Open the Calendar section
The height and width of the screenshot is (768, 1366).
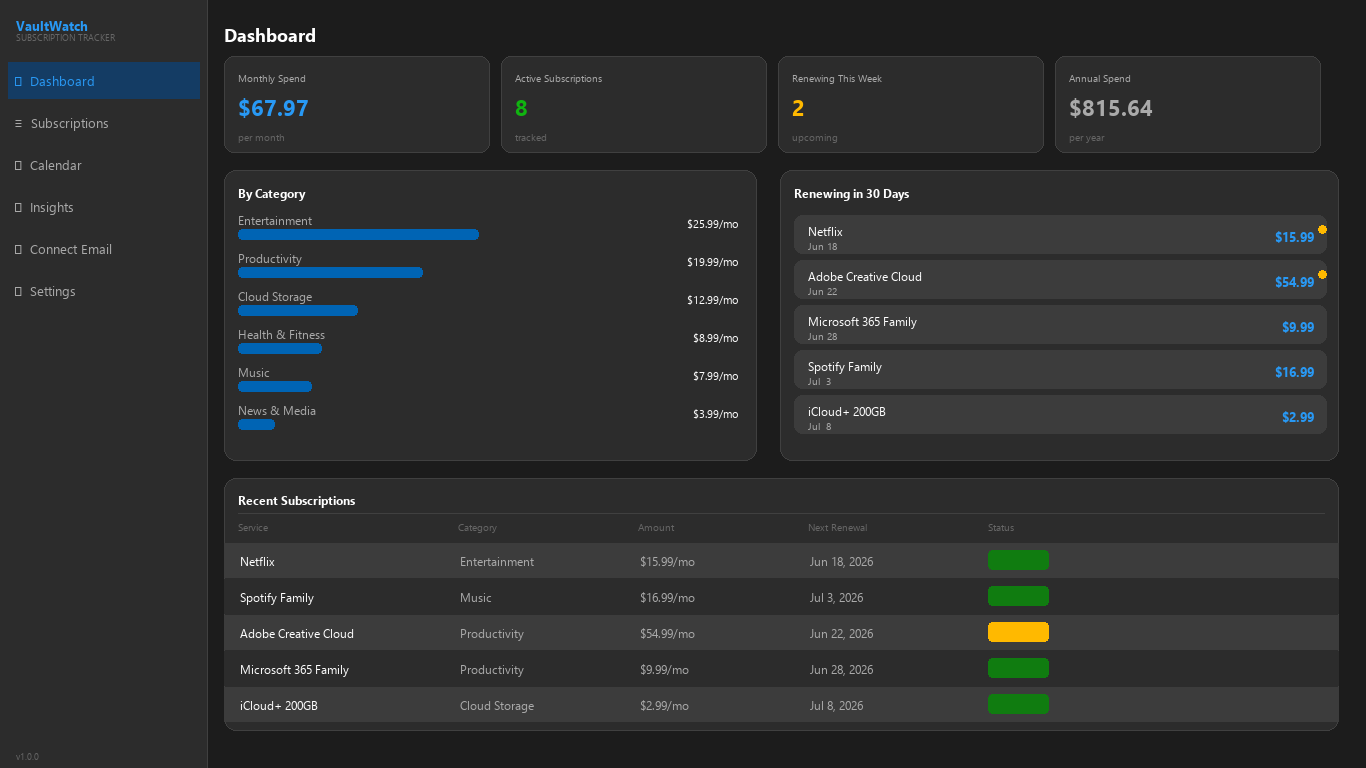(104, 165)
